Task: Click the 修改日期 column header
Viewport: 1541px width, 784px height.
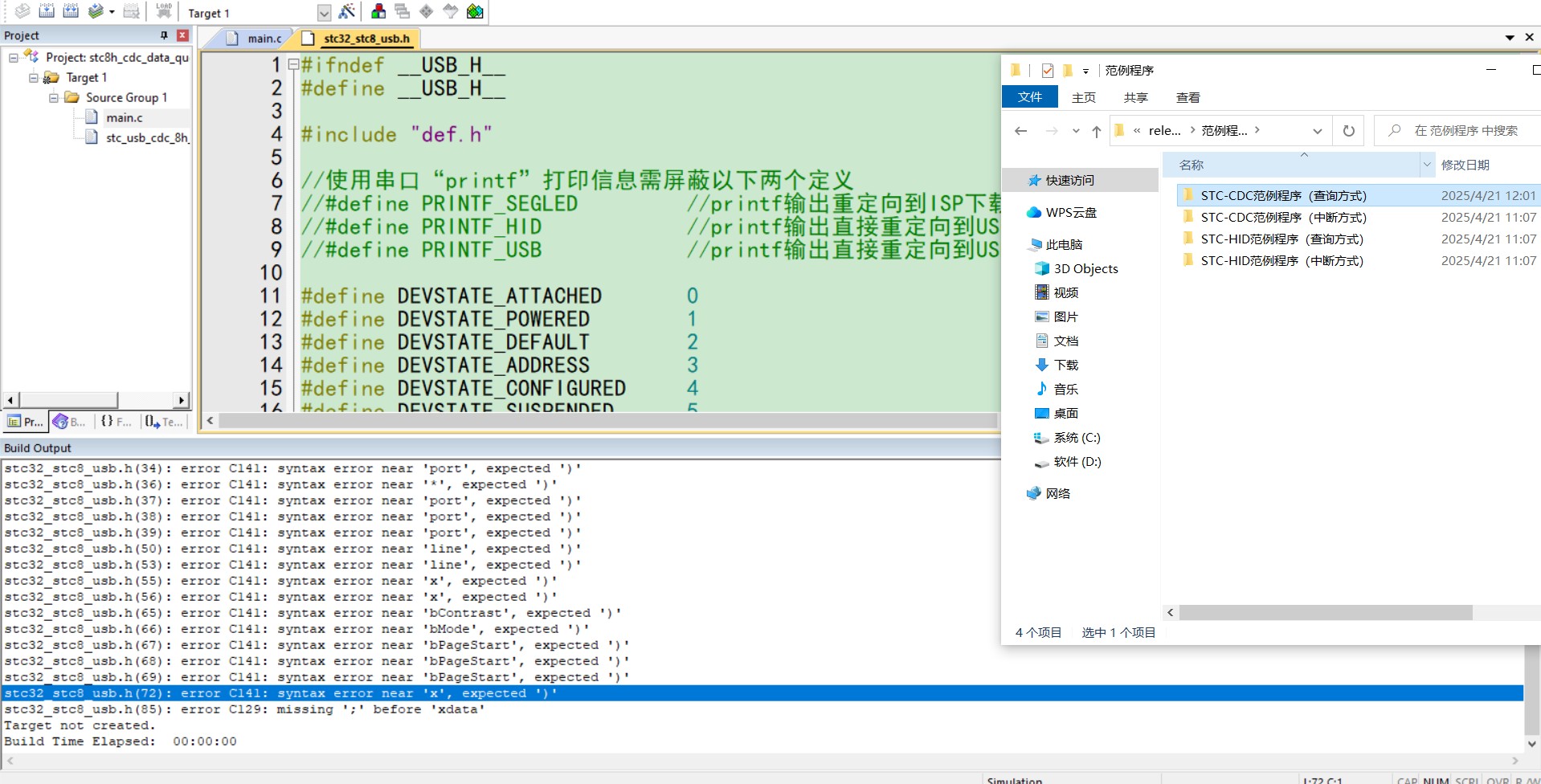Action: click(1465, 165)
